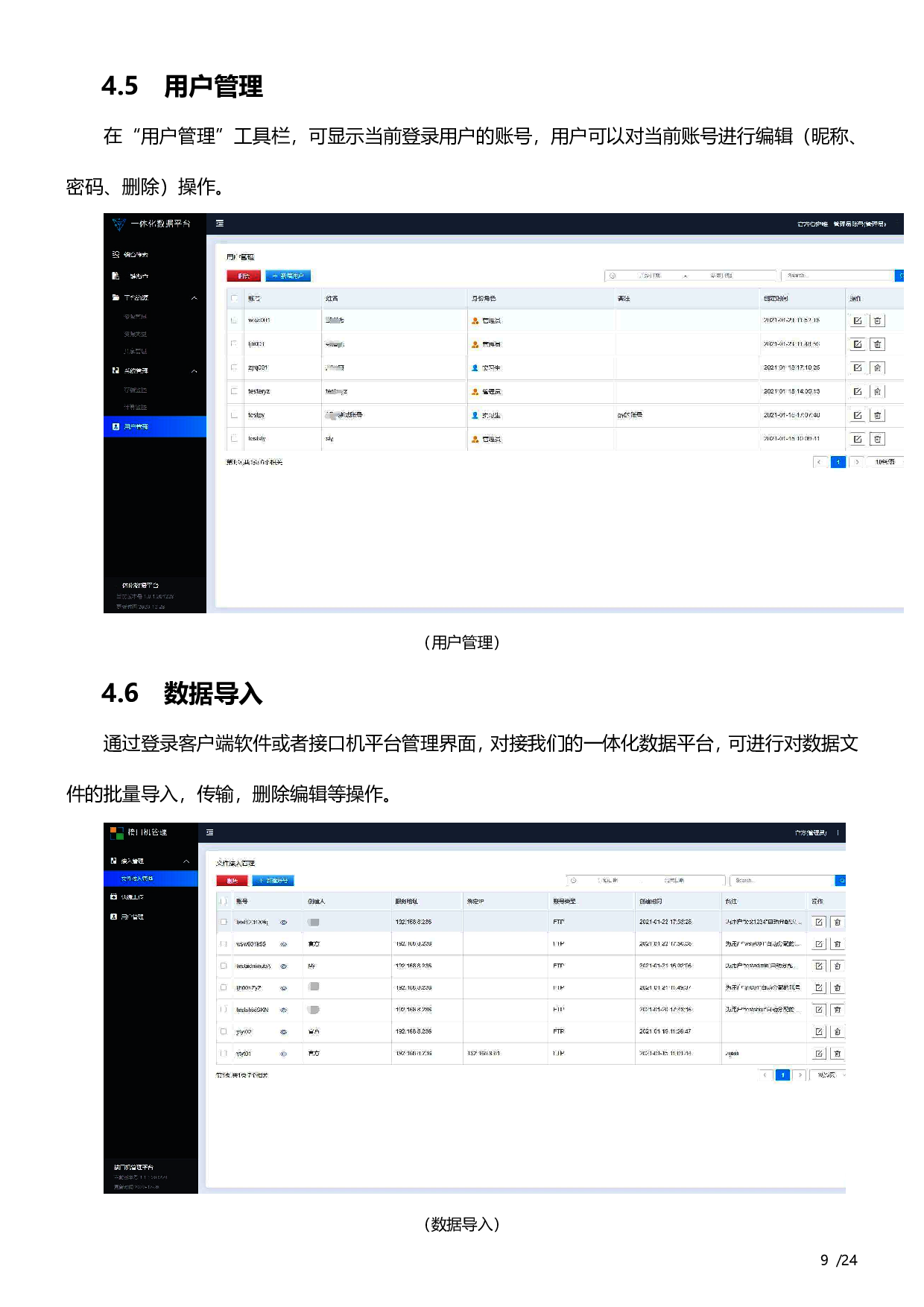Viewport: 924px width, 1307px height.
Task: Click hamburger menu icon in 一体化数据平台 header
Action: [x=220, y=224]
